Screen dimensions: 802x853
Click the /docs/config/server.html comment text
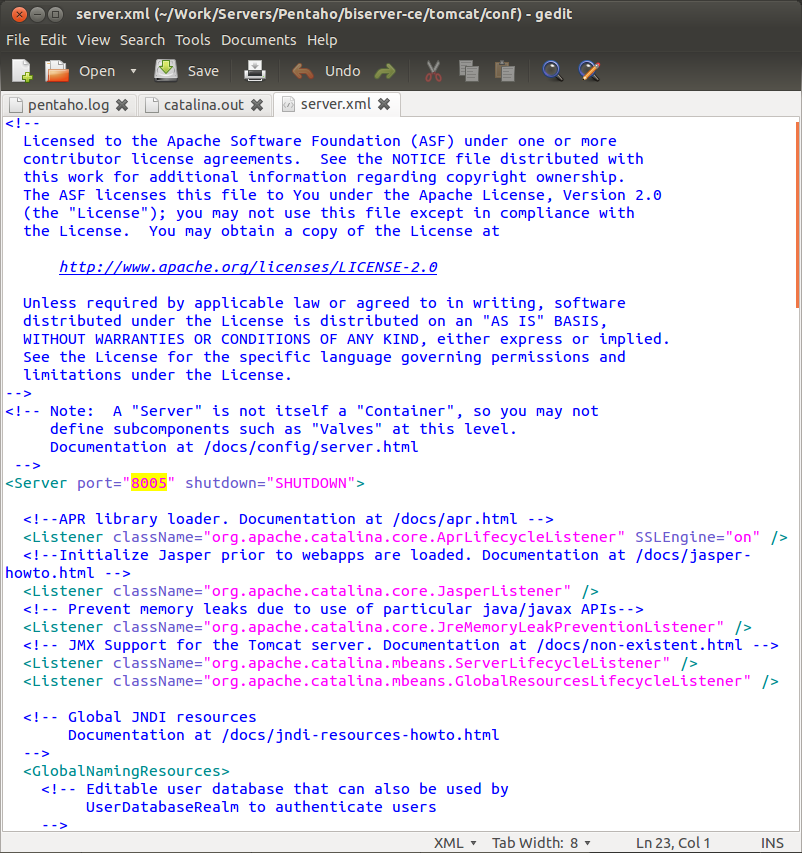click(311, 447)
